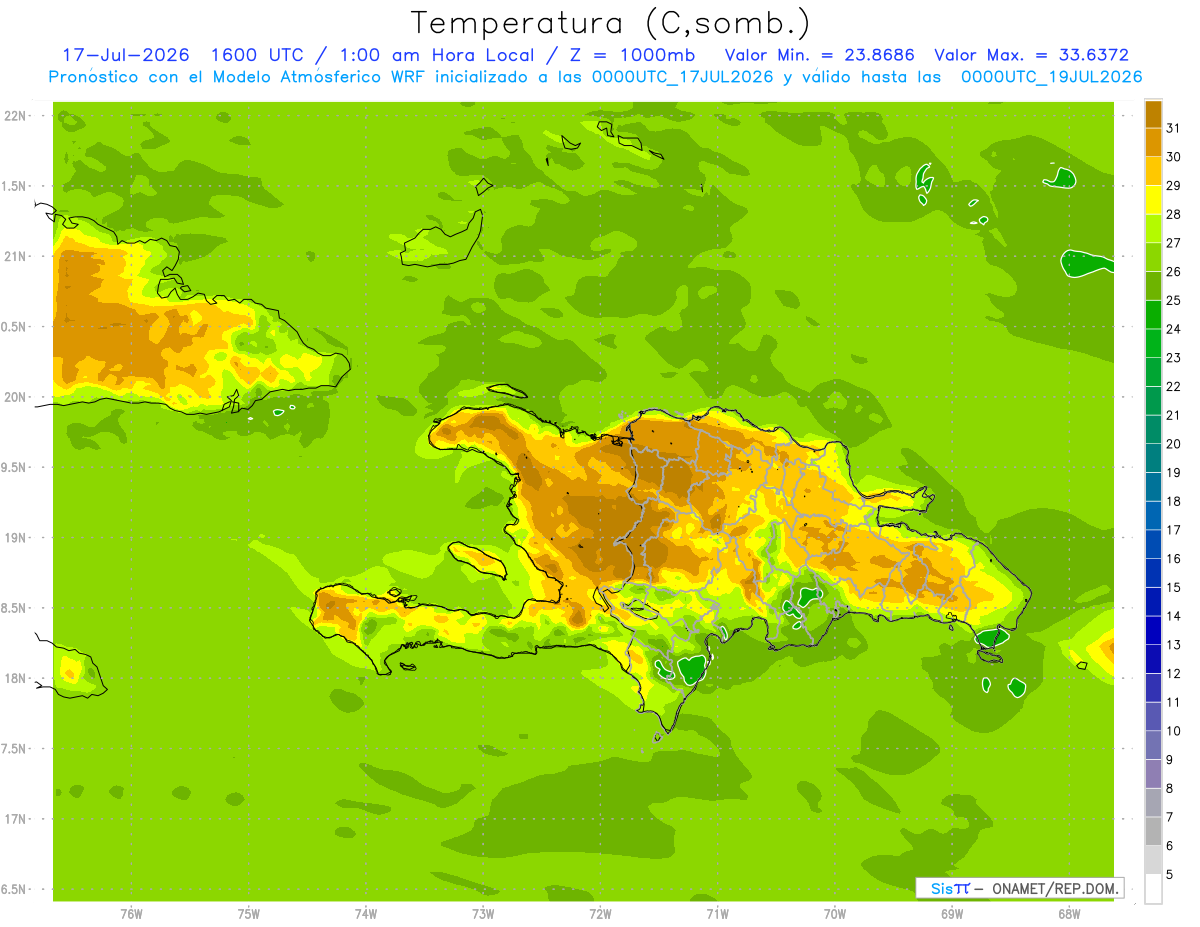Click the color bar segment between 26 and 27
1200x927 pixels.
[x=1153, y=257]
